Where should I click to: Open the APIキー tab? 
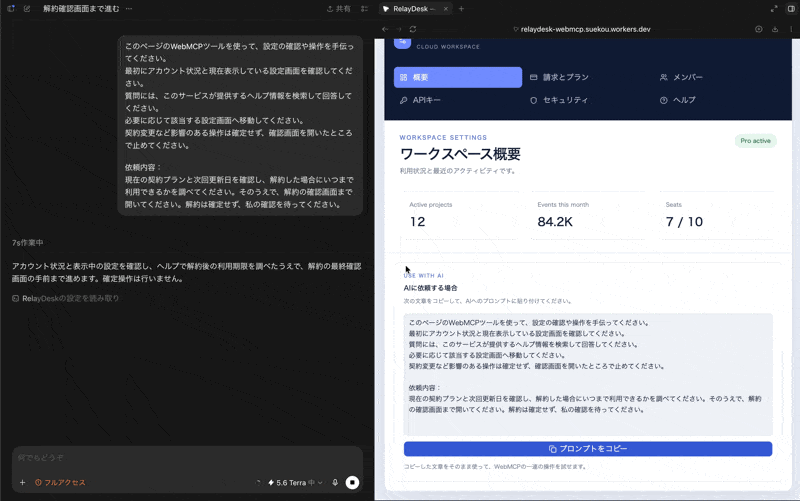click(420, 100)
